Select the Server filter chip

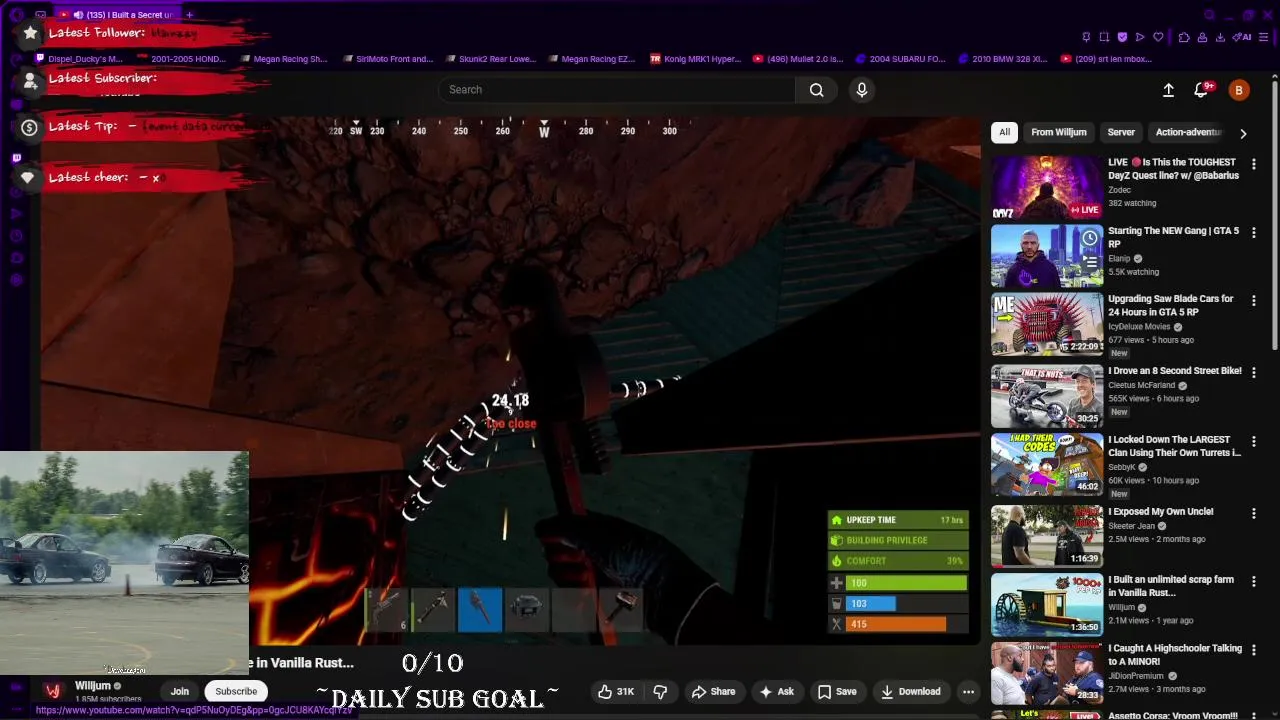pos(1121,132)
